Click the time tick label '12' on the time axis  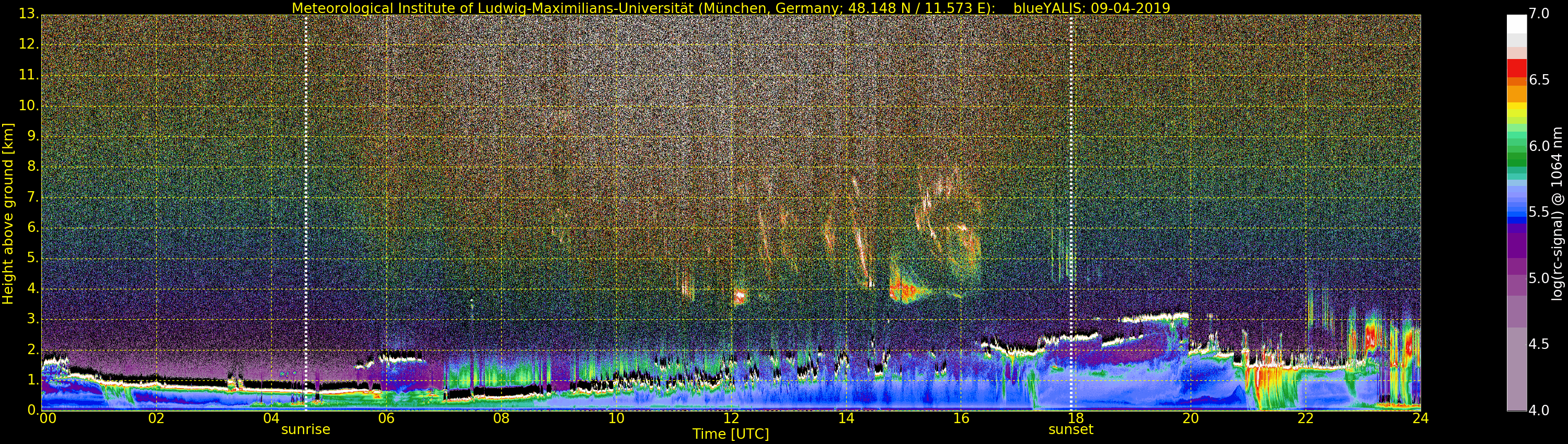click(x=731, y=418)
